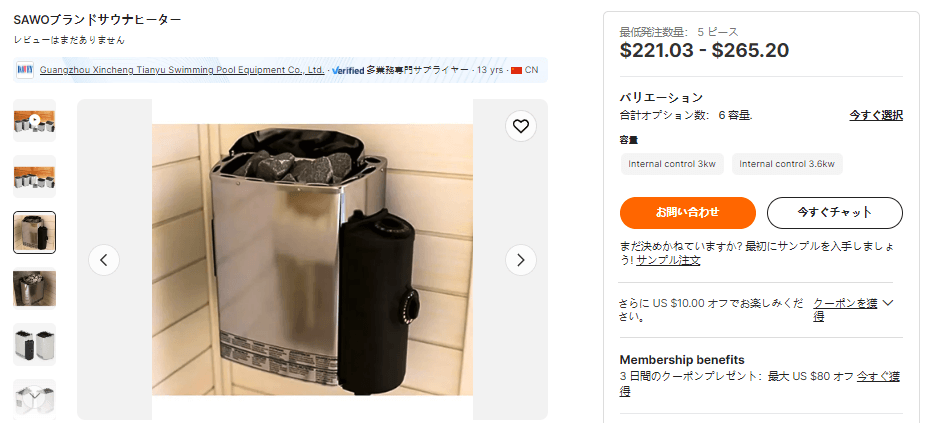Add product to favorites with heart icon

point(520,126)
